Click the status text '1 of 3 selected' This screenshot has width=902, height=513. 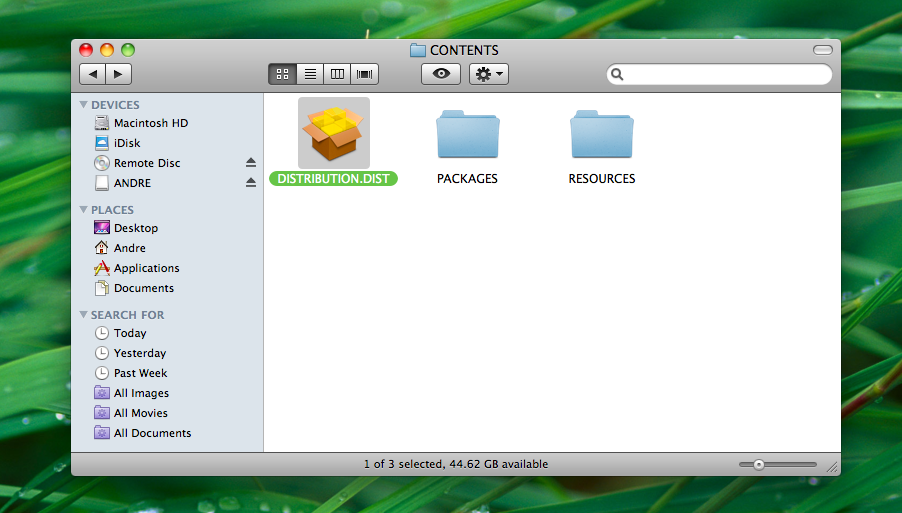(403, 464)
